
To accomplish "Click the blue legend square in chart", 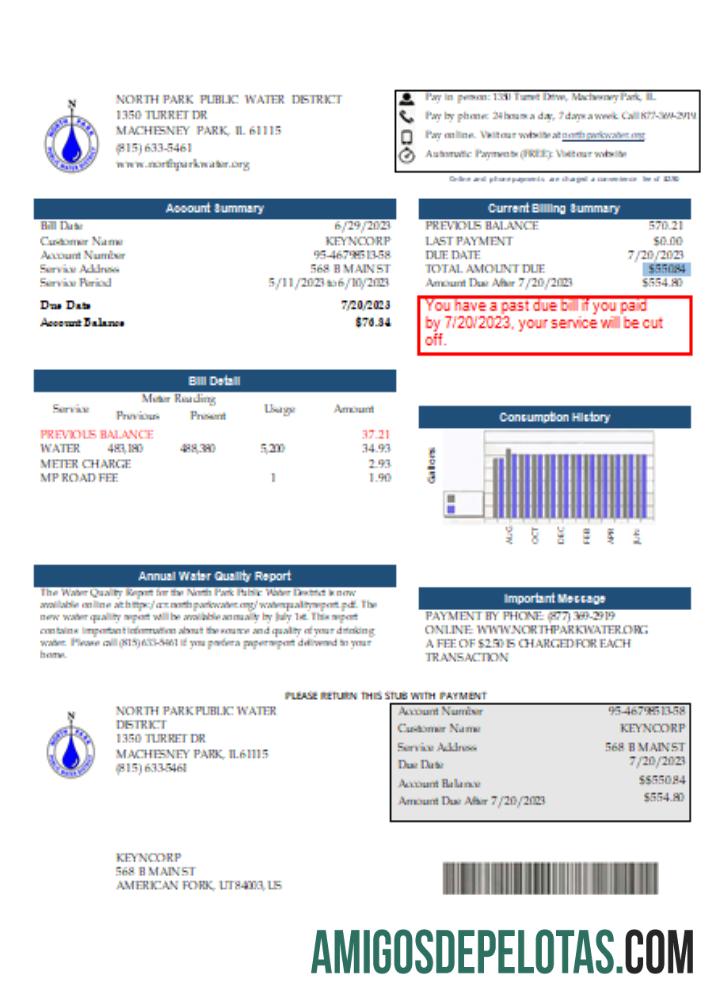I will point(451,509).
